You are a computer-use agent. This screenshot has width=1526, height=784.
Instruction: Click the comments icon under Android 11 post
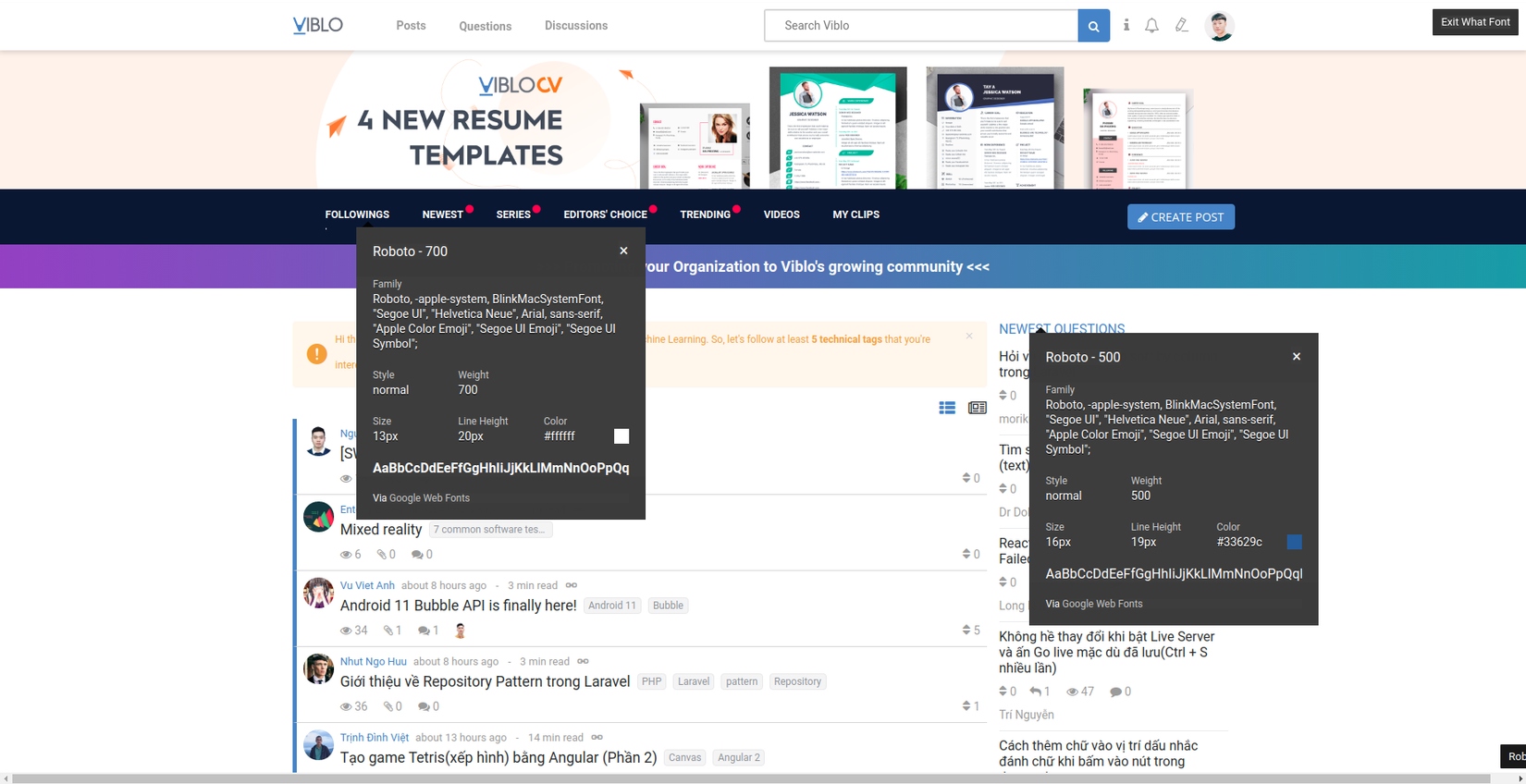(424, 631)
